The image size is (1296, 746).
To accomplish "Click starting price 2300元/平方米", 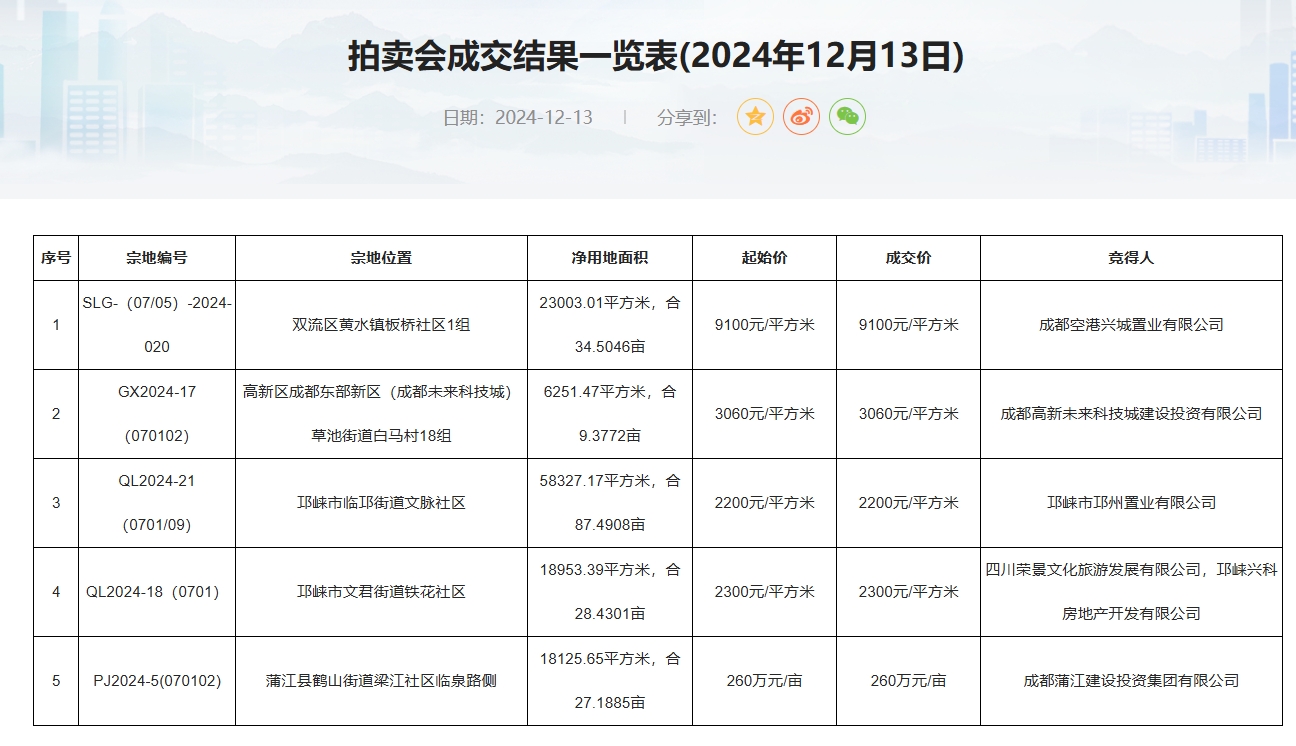I will [x=764, y=592].
